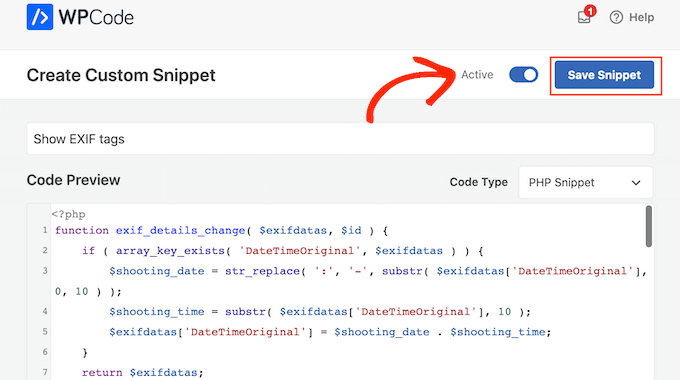Click the 'Code Preview' heading
The height and width of the screenshot is (380, 680).
tap(73, 180)
